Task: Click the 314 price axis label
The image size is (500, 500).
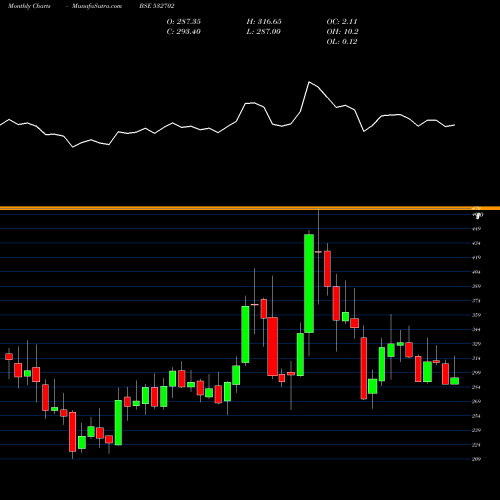Action: 477,359
